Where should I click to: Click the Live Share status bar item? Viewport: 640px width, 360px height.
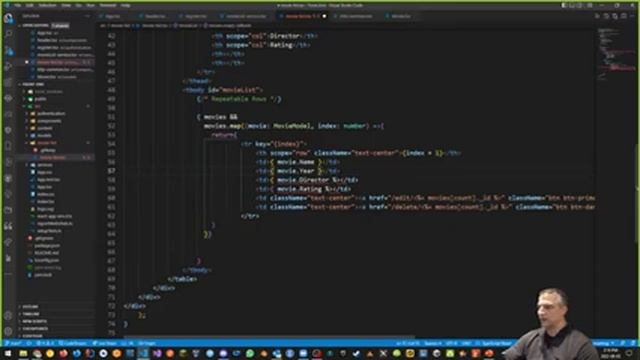tap(105, 343)
